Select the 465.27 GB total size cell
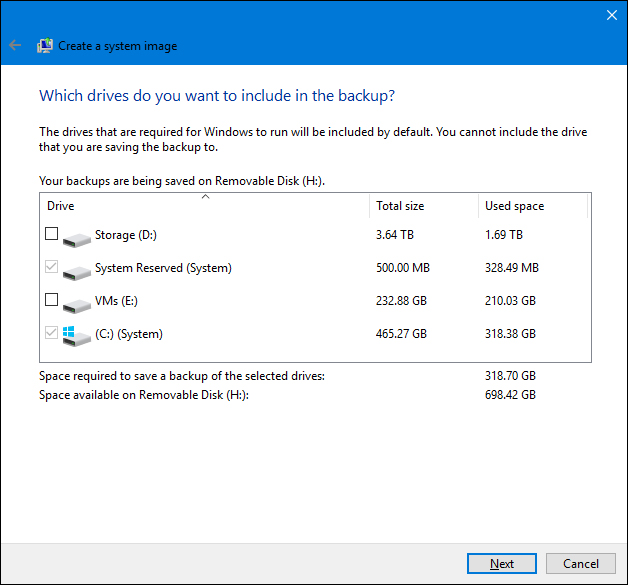The width and height of the screenshot is (628, 585). point(401,334)
